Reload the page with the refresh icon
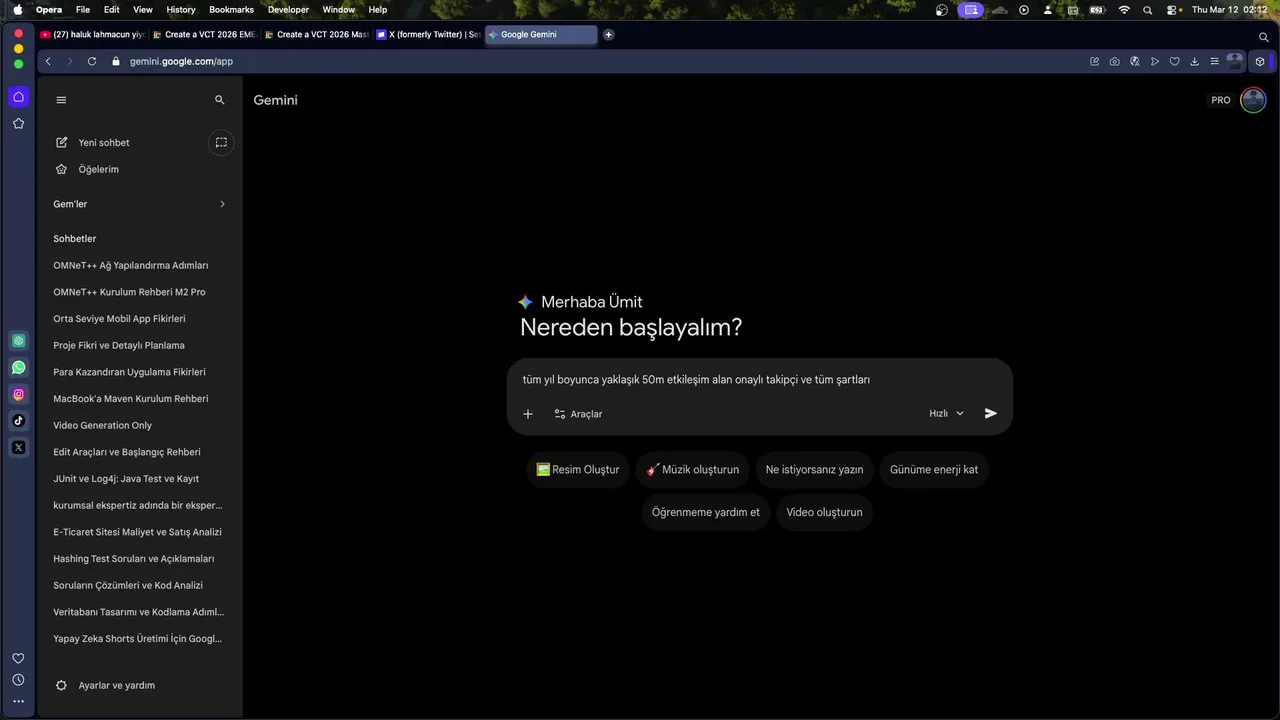The image size is (1280, 720). [x=92, y=61]
